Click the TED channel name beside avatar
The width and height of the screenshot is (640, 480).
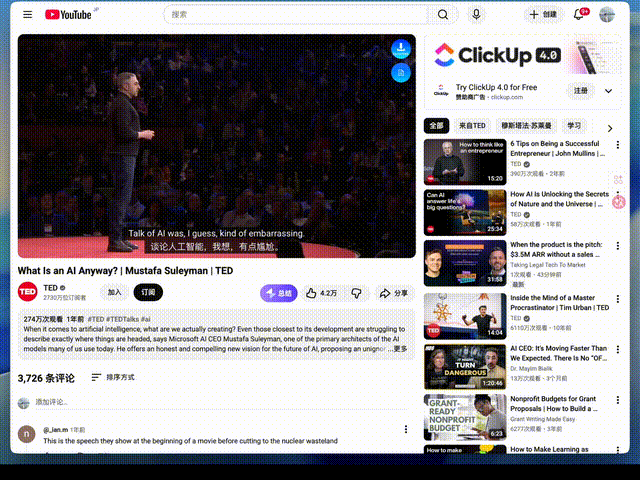tap(51, 288)
